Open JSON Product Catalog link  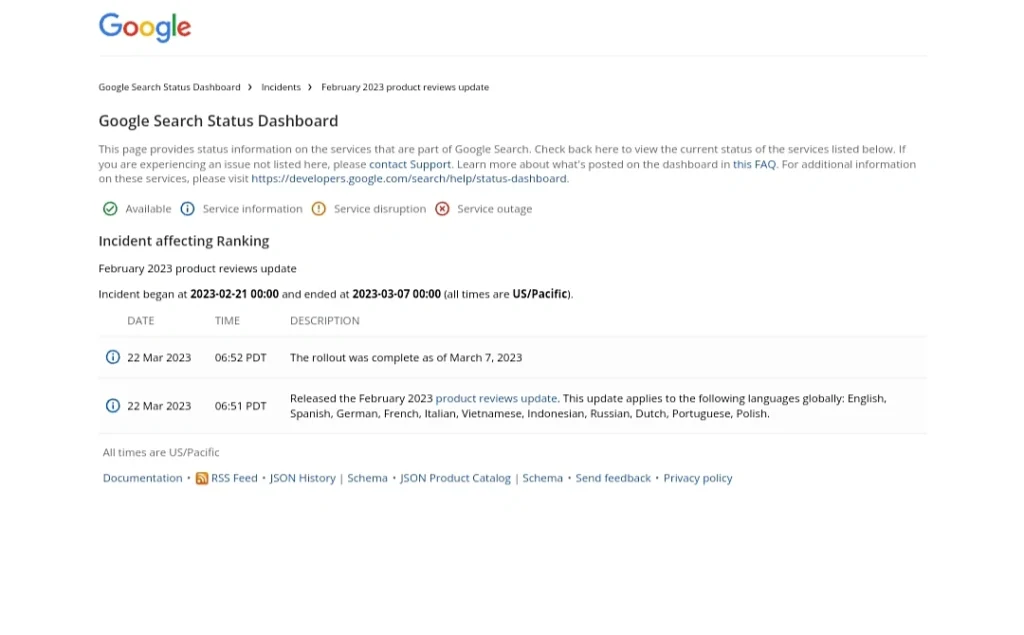(455, 478)
